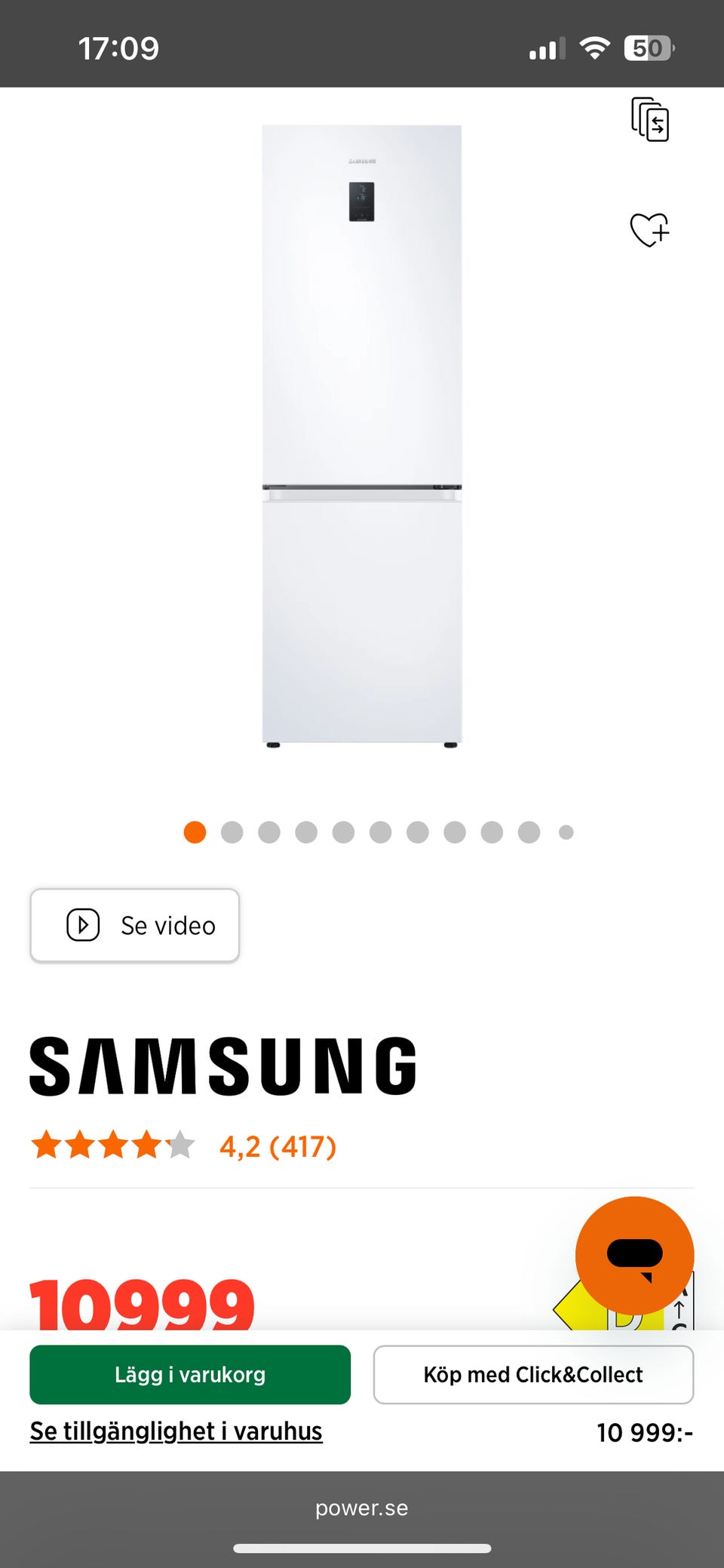This screenshot has height=1568, width=724.
Task: Click Köp med Click&Collect button
Action: point(533,1375)
